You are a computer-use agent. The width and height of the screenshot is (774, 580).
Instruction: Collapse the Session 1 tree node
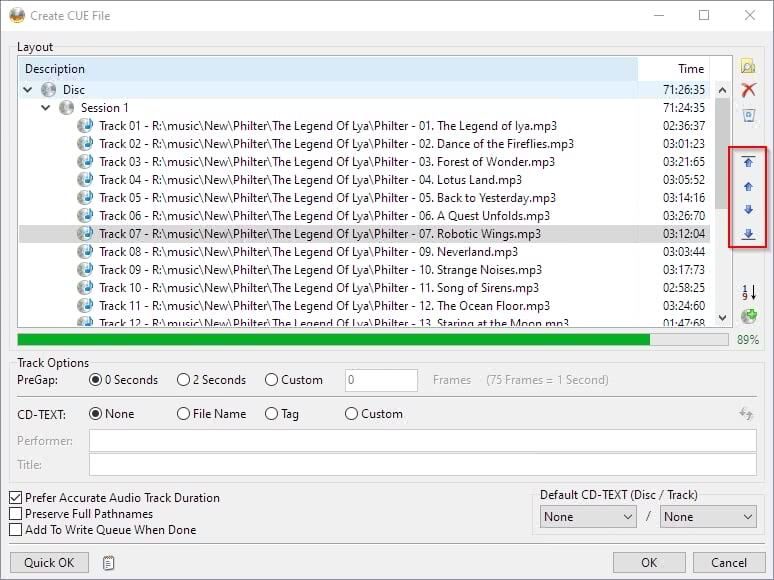pyautogui.click(x=45, y=108)
